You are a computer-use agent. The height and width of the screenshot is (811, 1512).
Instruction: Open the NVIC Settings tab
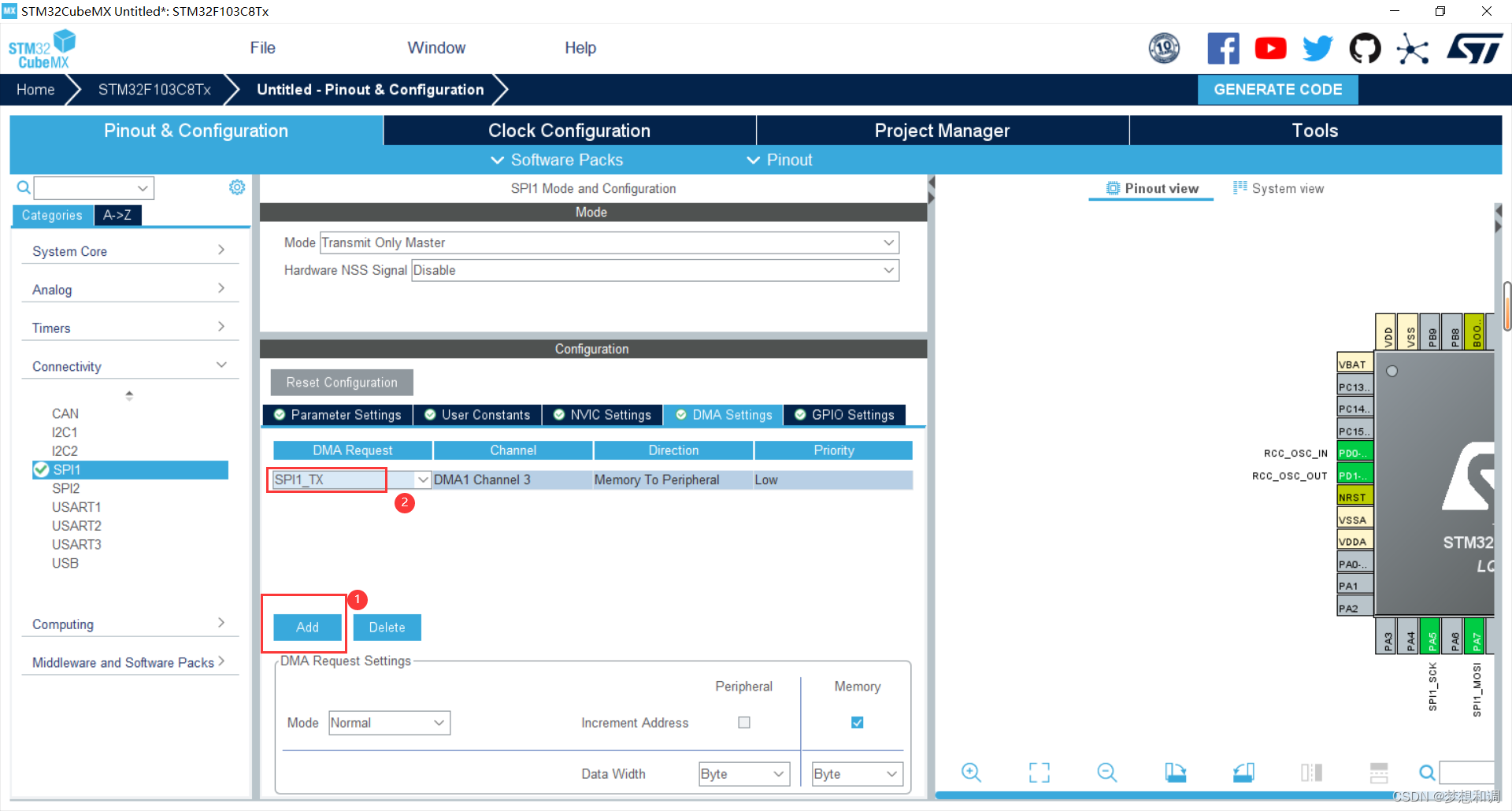click(602, 415)
